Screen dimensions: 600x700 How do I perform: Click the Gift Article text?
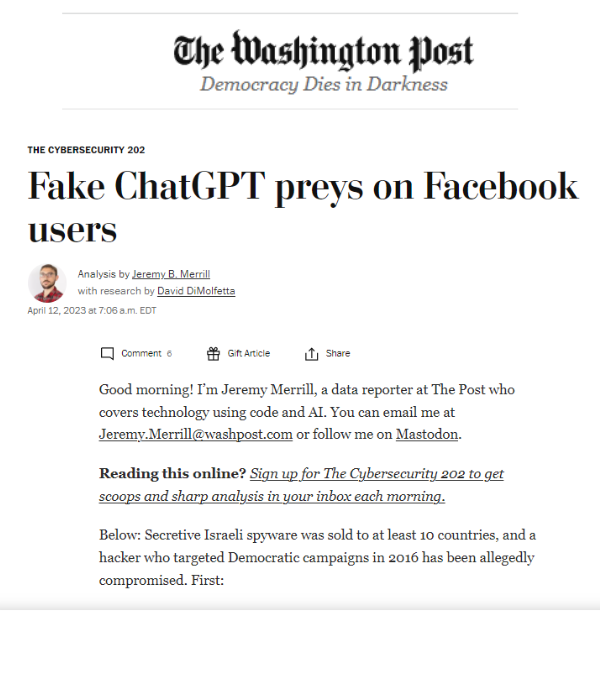point(249,354)
